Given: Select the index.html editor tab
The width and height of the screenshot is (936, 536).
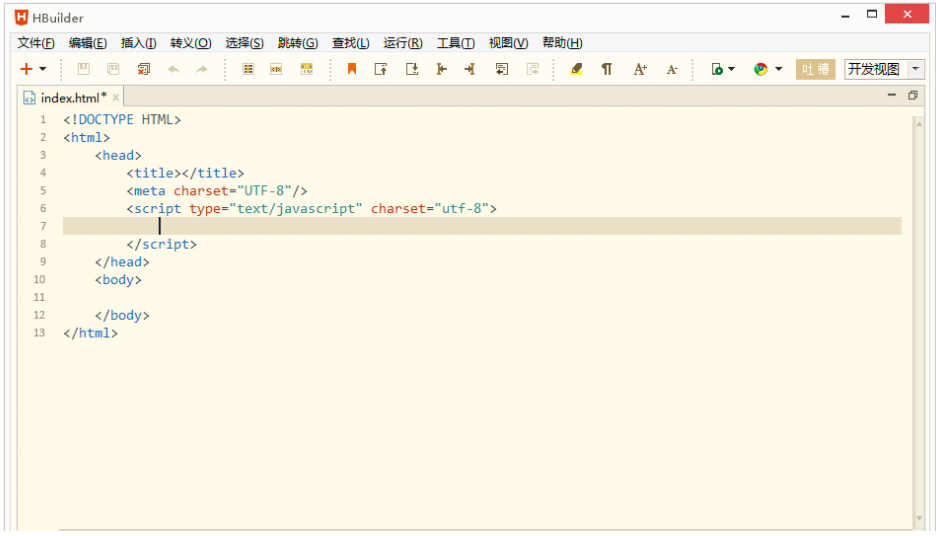Looking at the screenshot, I should 72,97.
